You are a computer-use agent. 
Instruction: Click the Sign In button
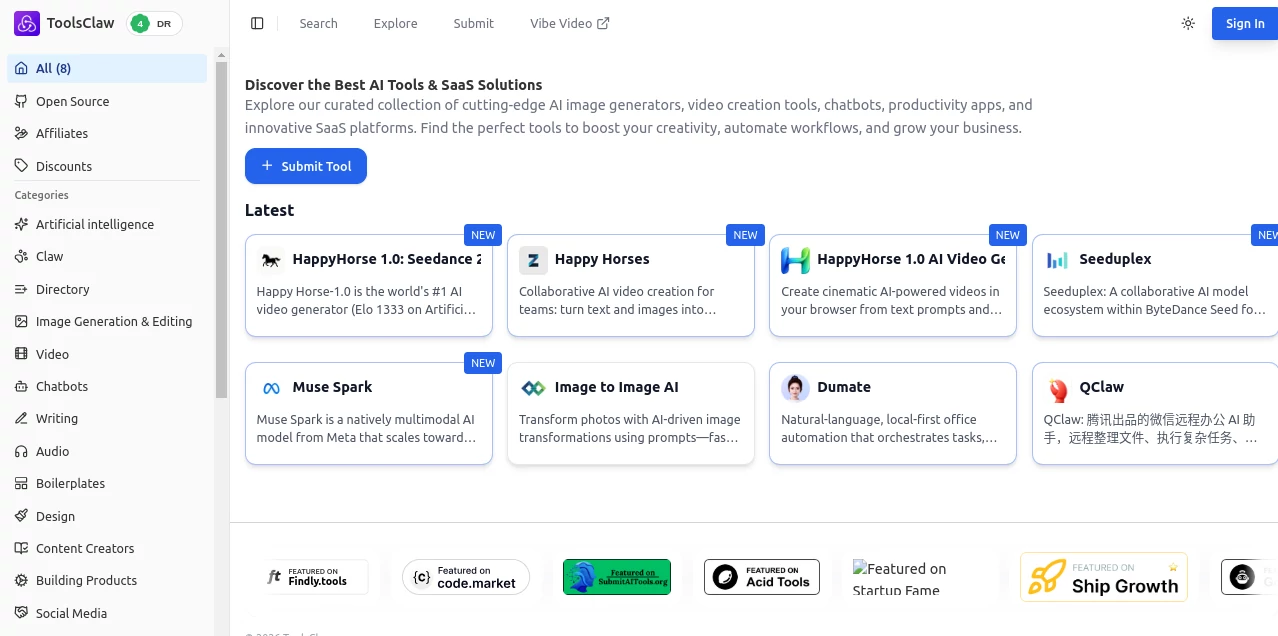tap(1244, 23)
